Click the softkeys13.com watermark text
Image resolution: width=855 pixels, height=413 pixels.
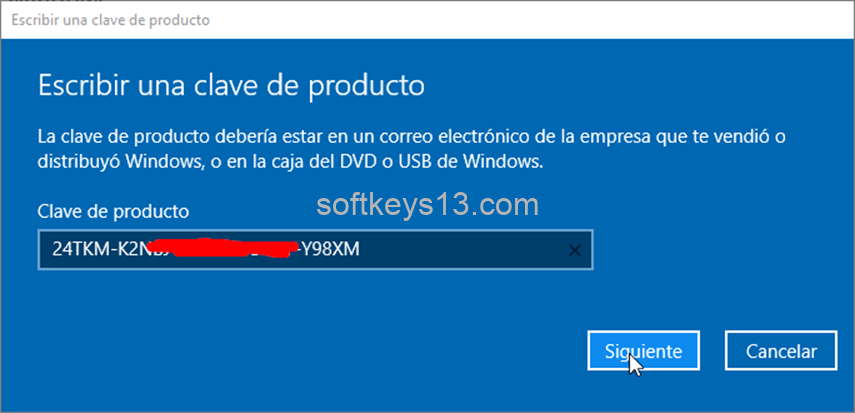pos(428,205)
